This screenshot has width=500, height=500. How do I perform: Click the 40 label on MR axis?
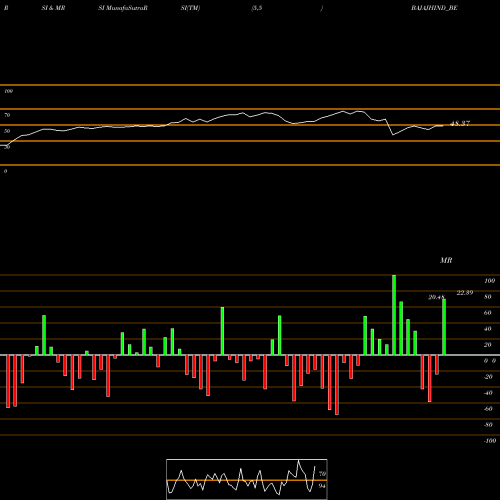click(x=488, y=329)
